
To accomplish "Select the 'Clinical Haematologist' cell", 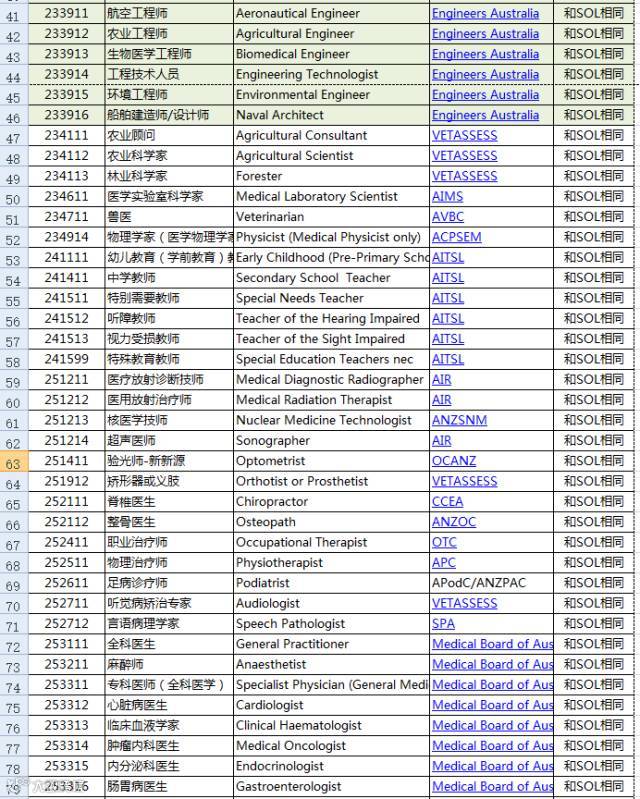I will (331, 726).
